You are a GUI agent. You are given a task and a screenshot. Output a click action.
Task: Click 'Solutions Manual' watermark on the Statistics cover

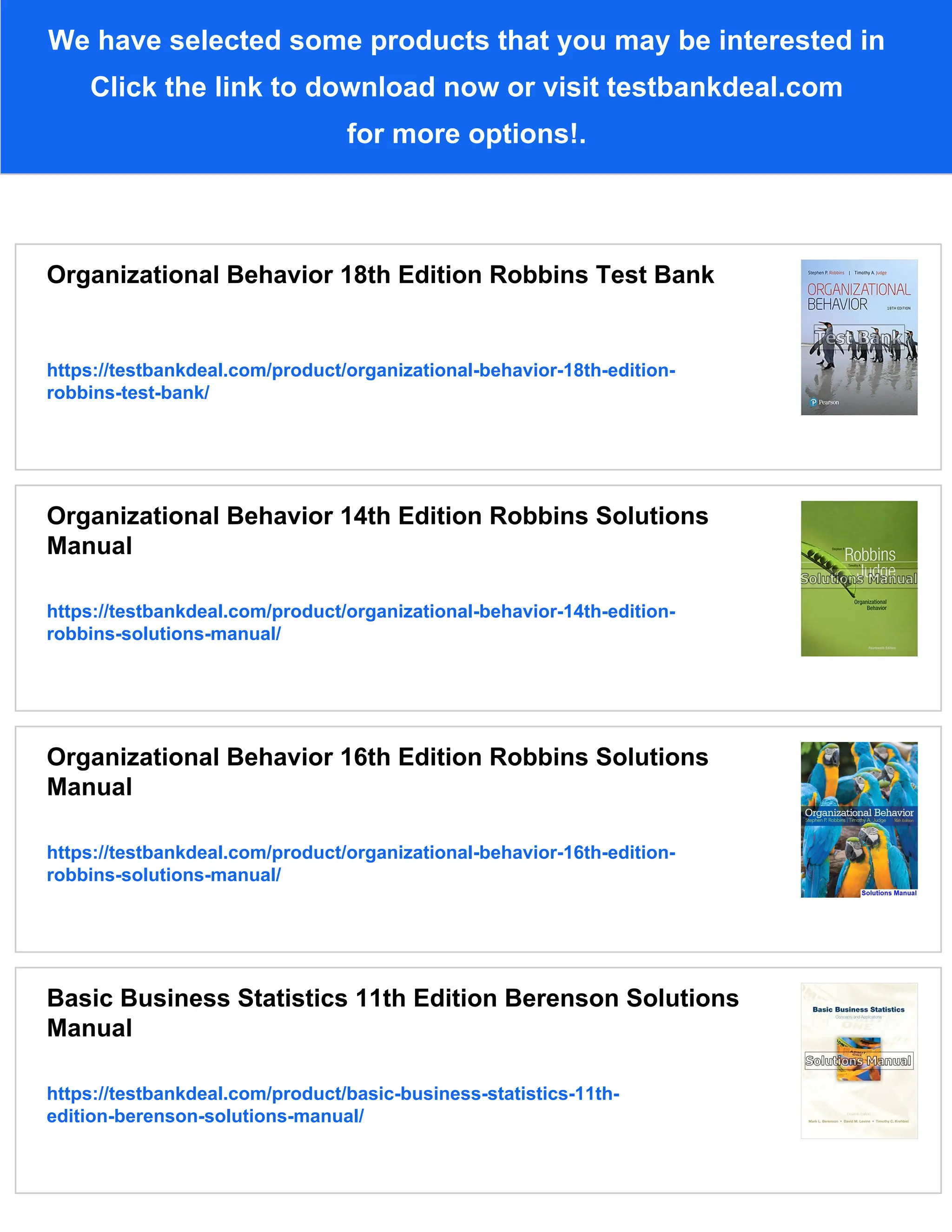859,1061
